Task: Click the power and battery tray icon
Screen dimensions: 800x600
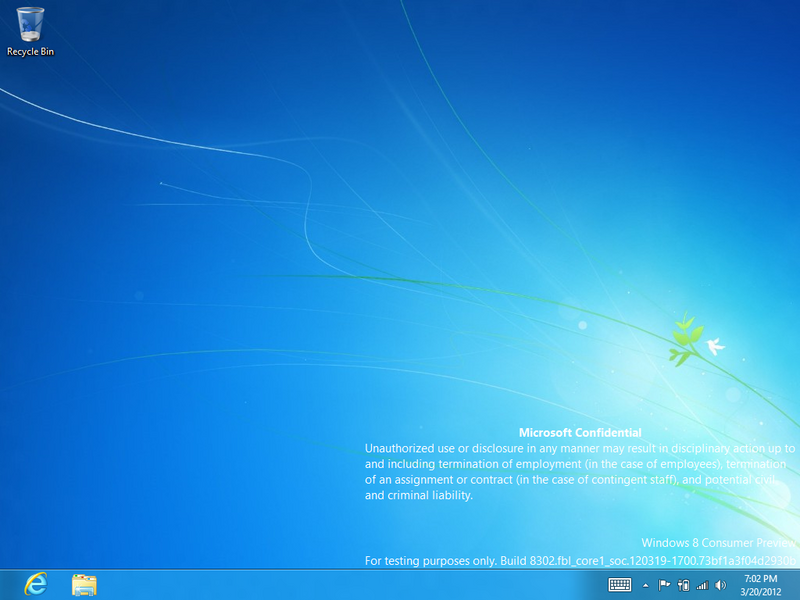Action: pos(683,585)
